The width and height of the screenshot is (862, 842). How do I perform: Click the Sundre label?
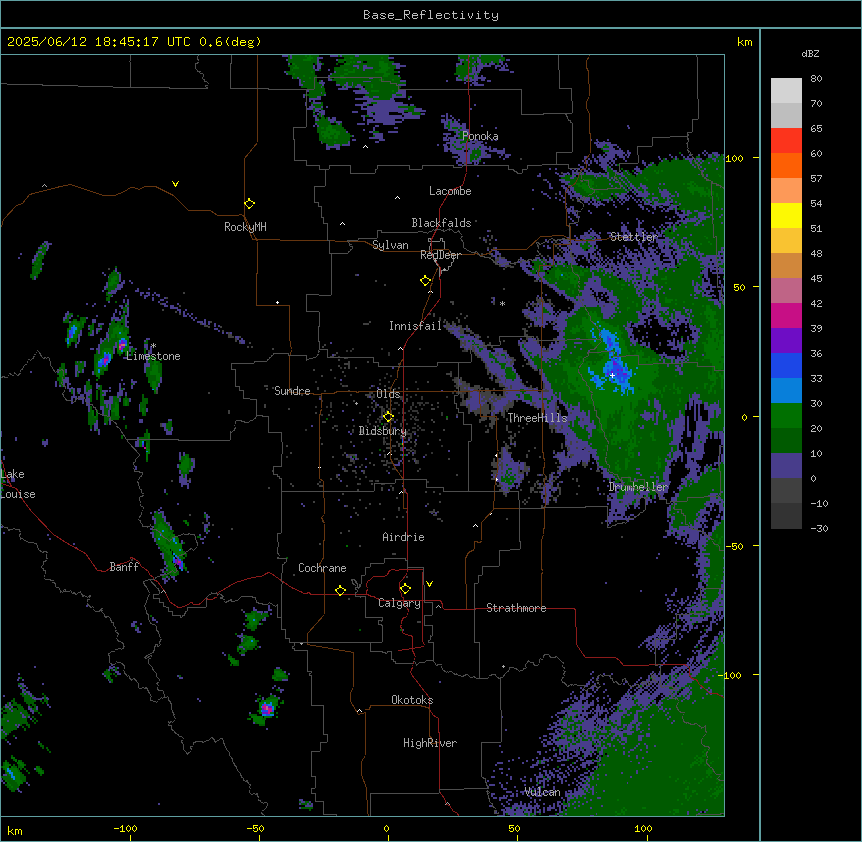(292, 391)
